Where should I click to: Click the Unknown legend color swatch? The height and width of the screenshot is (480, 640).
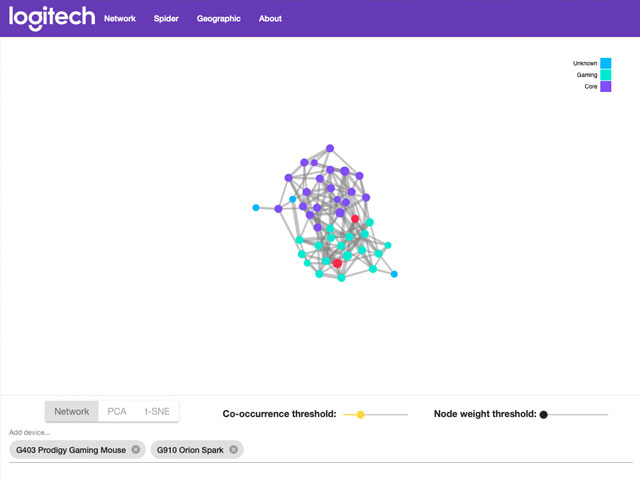click(x=606, y=63)
